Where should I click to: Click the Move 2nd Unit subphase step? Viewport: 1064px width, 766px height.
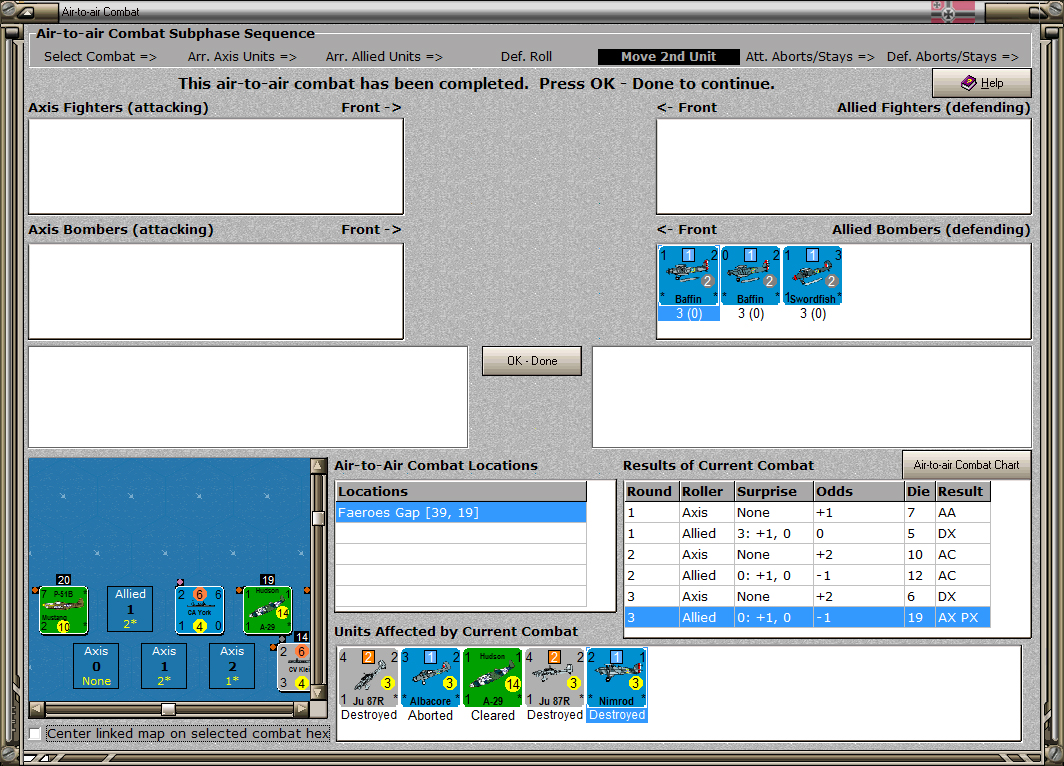(x=668, y=57)
